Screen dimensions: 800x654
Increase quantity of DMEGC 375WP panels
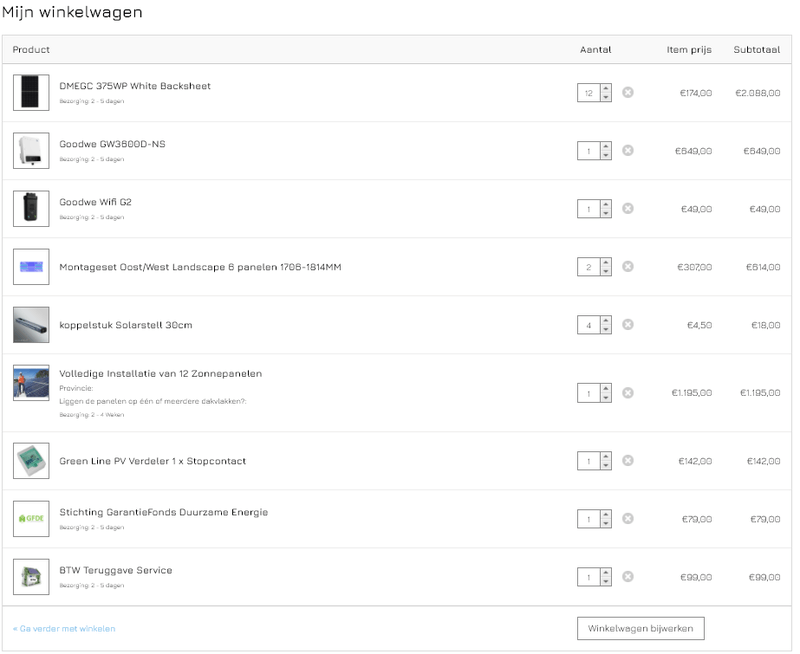(x=606, y=89)
